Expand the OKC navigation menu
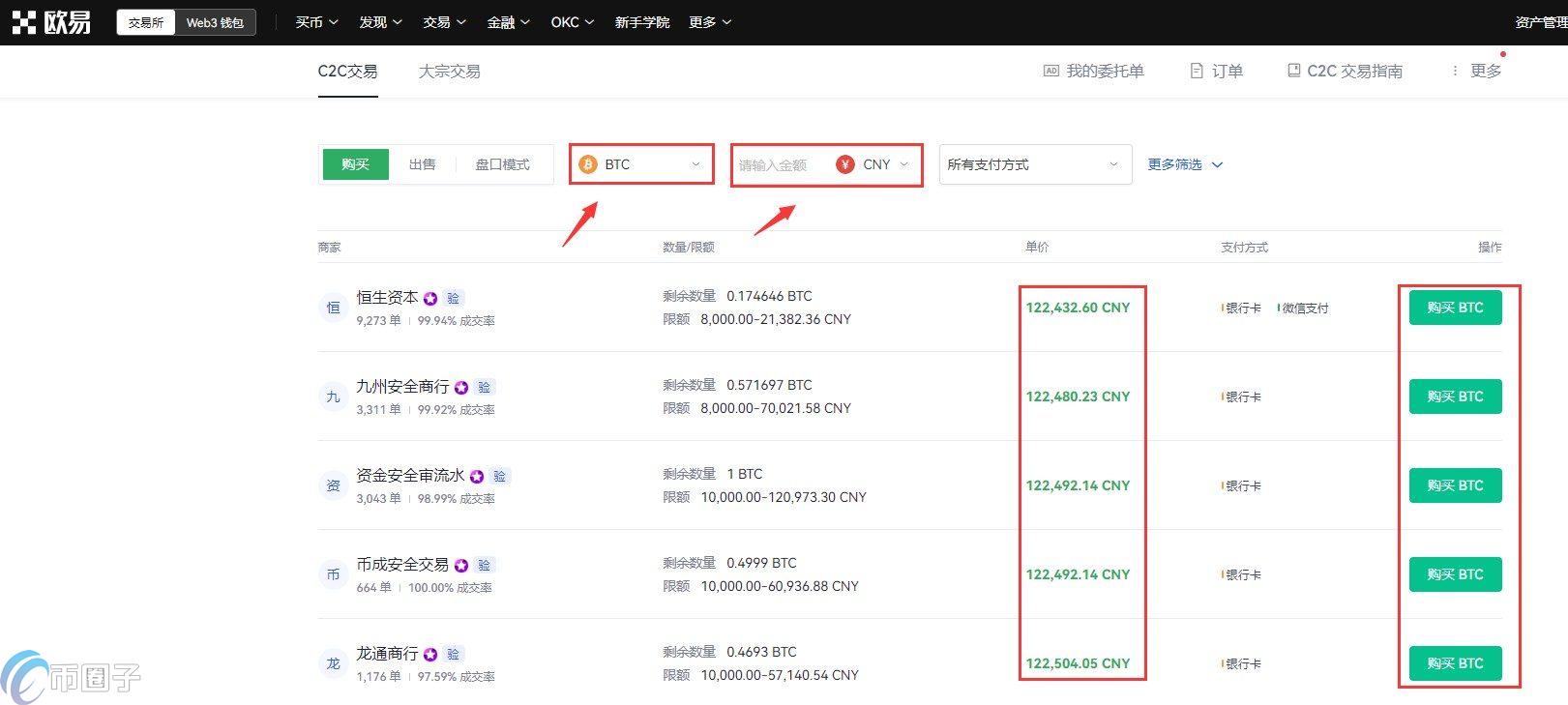This screenshot has width=1568, height=705. [573, 22]
